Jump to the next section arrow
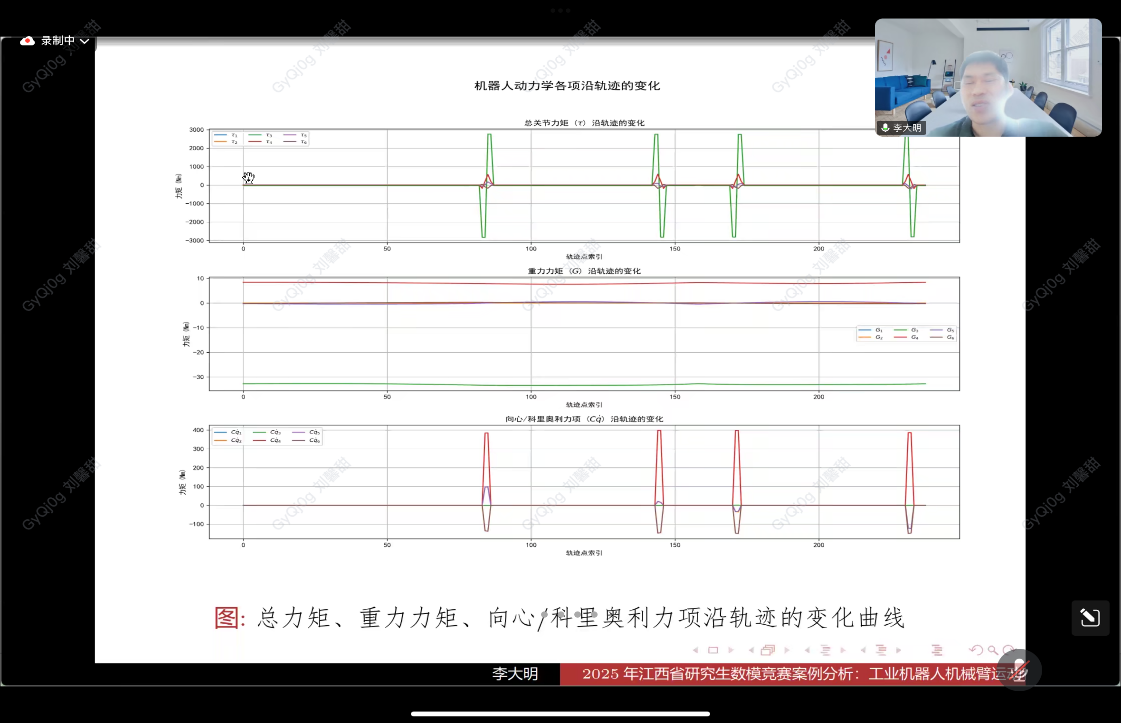The image size is (1121, 723). 899,650
